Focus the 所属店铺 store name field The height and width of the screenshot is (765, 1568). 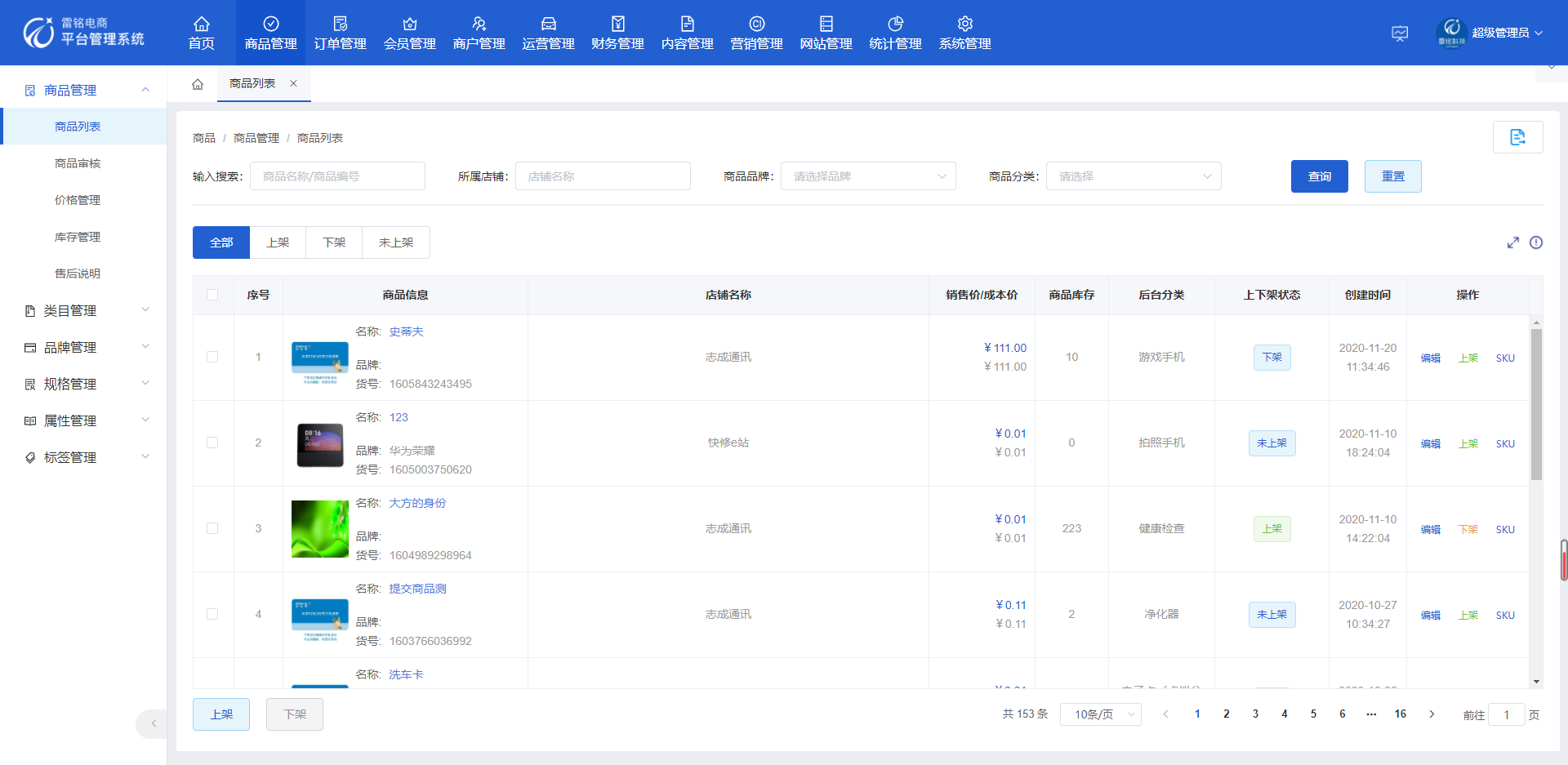(603, 176)
